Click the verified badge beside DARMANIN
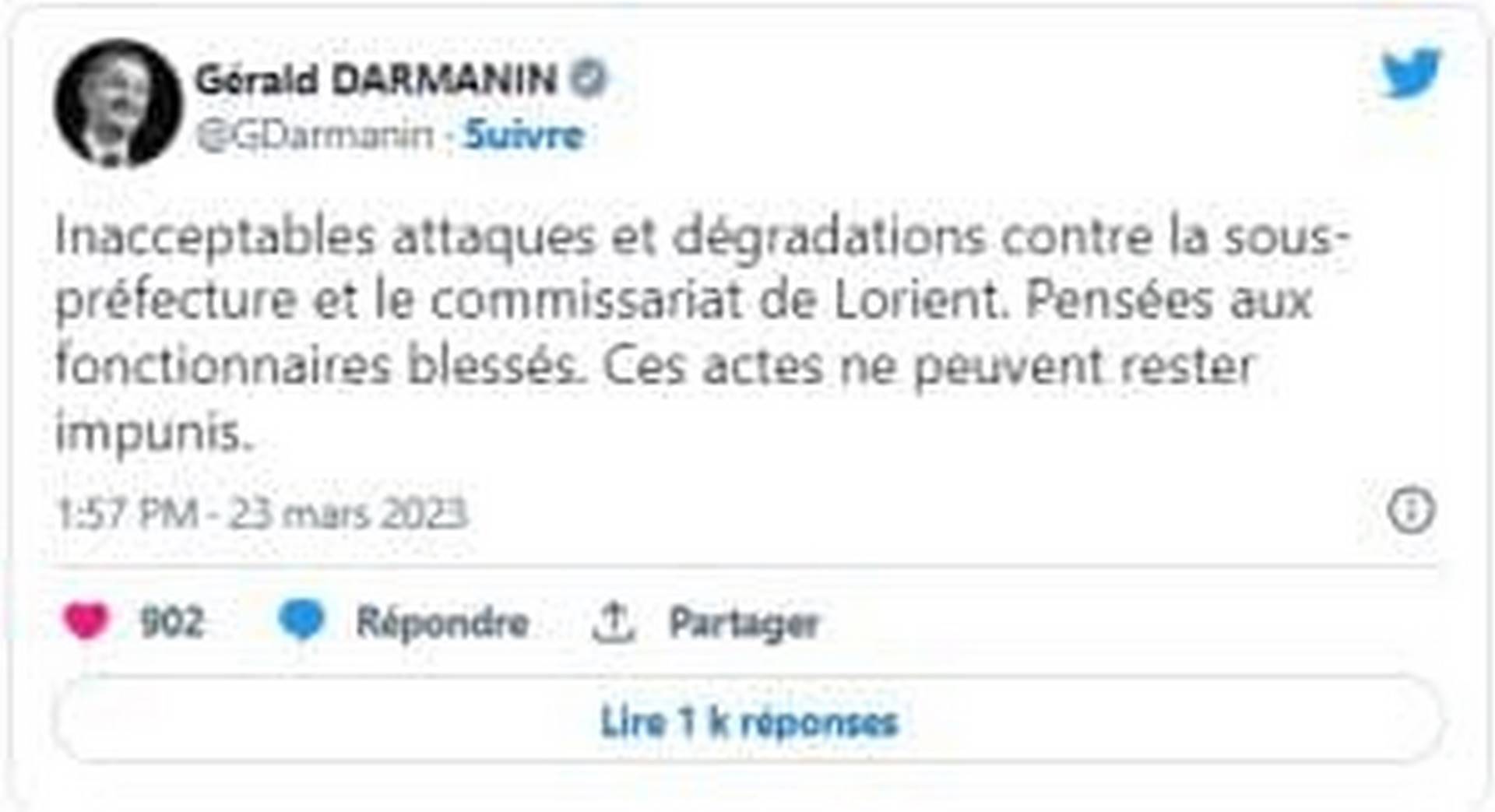Viewport: 1495px width, 812px height. click(x=589, y=79)
